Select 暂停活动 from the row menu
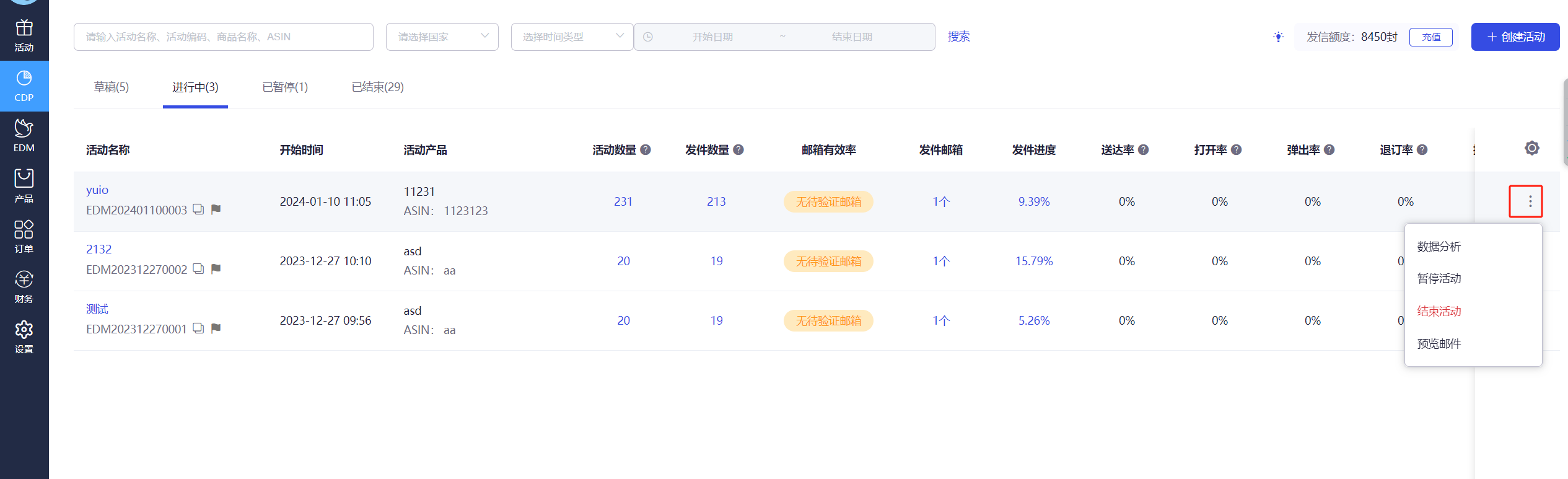 pos(1439,279)
